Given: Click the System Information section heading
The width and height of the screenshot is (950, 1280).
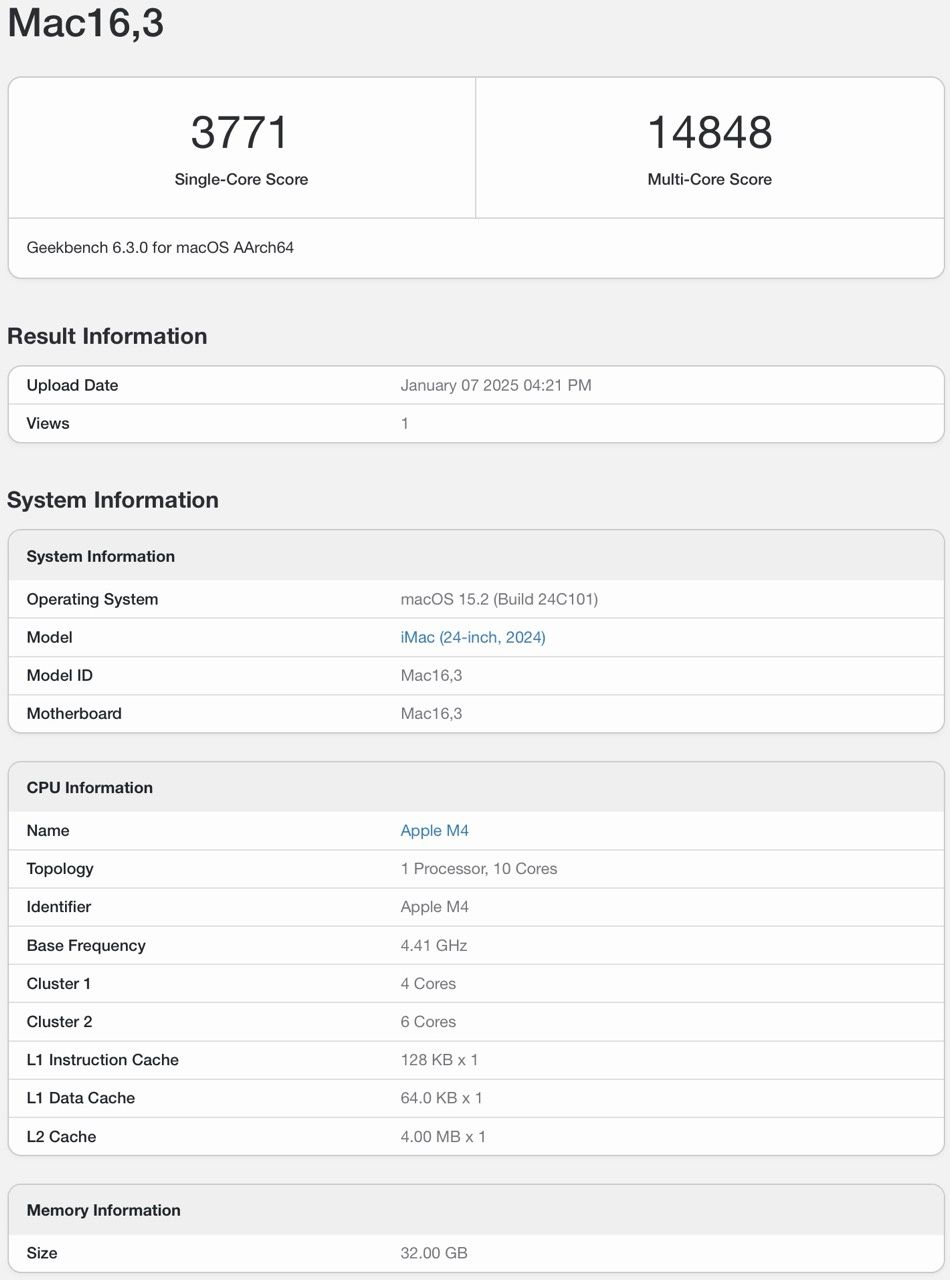Looking at the screenshot, I should [x=113, y=500].
